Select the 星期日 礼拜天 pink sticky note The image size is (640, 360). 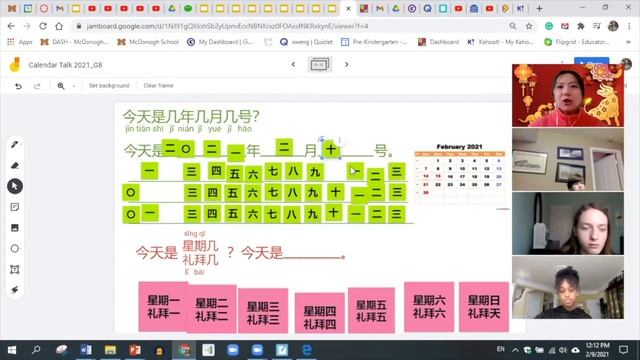[484, 307]
